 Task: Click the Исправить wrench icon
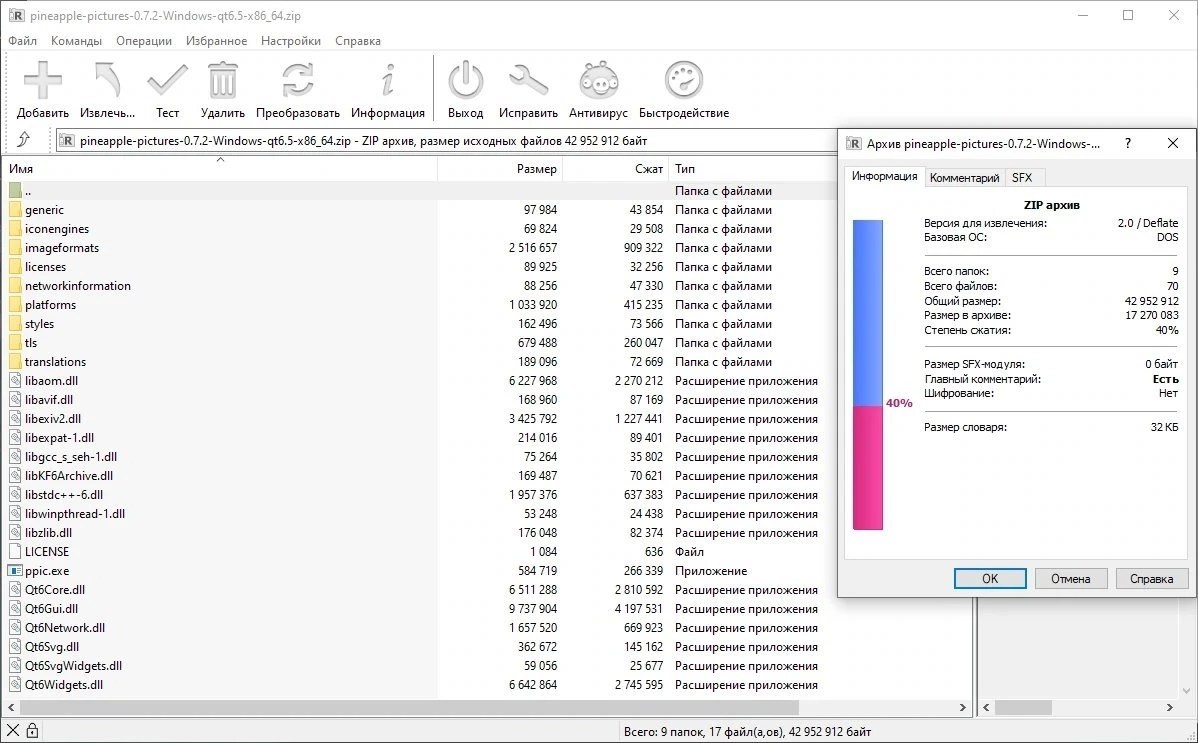coord(528,80)
